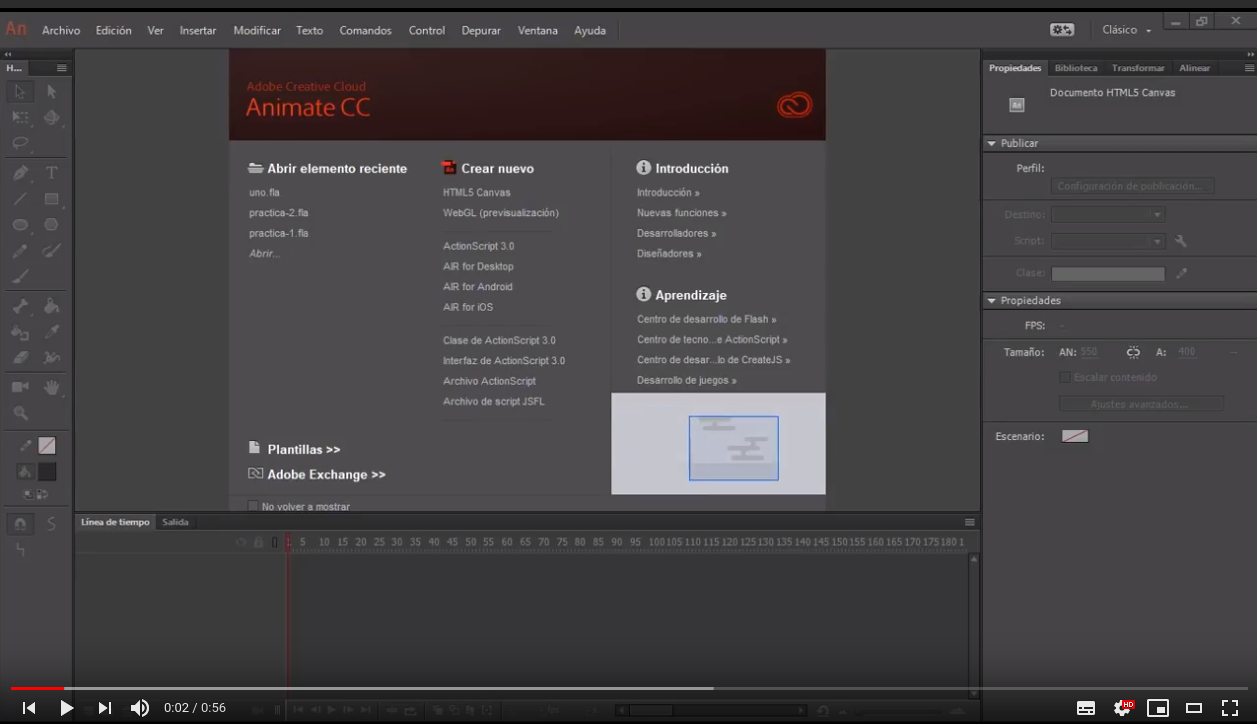Pick the Width tool
Viewport: 1257px width, 724px height.
(51, 357)
